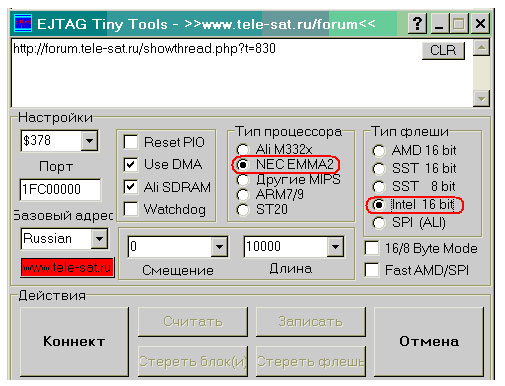This screenshot has width=505, height=386.
Task: Open the Длина length dropdown arrow
Action: (335, 247)
